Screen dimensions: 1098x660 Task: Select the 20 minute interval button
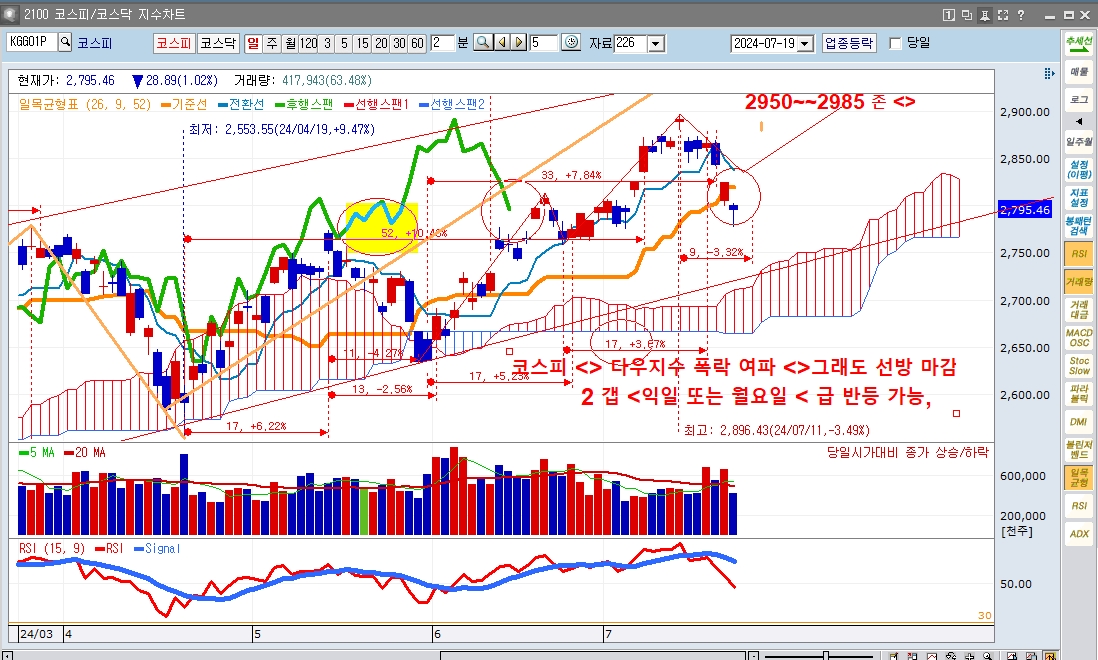(381, 43)
